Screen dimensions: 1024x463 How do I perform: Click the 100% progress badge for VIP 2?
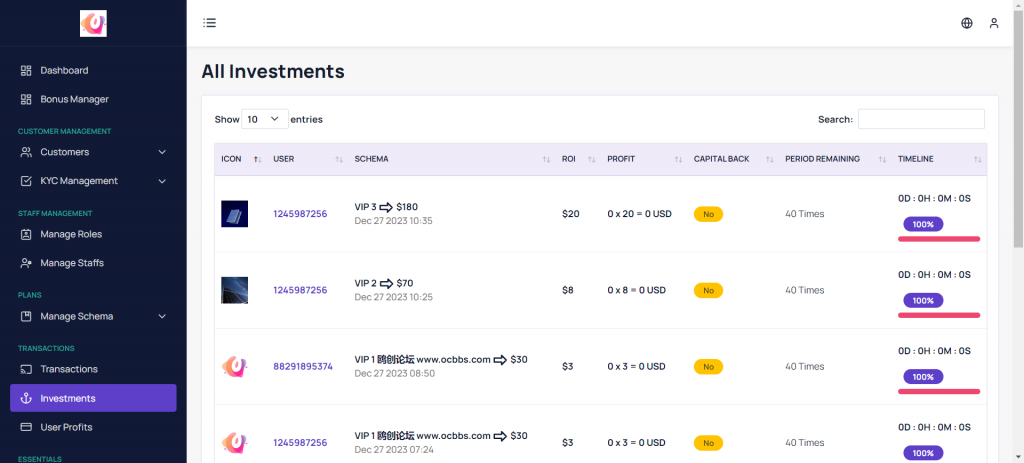pyautogui.click(x=923, y=300)
